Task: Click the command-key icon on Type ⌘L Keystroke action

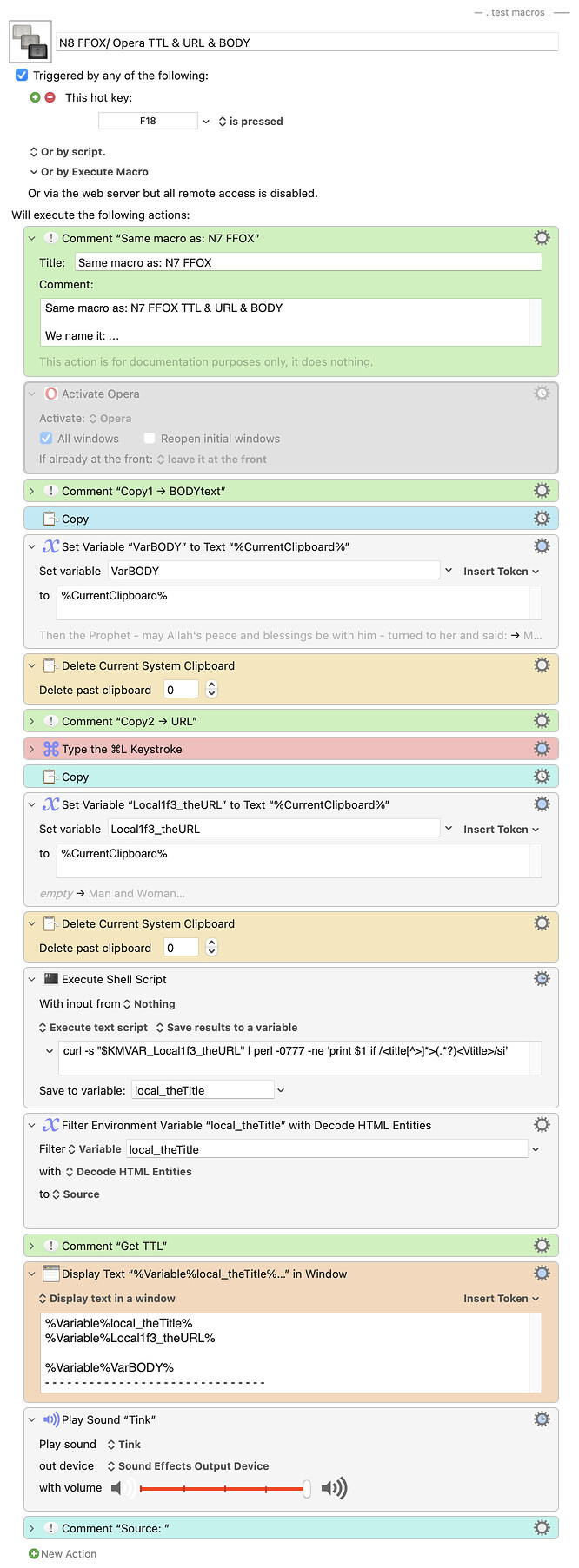Action: tap(50, 748)
